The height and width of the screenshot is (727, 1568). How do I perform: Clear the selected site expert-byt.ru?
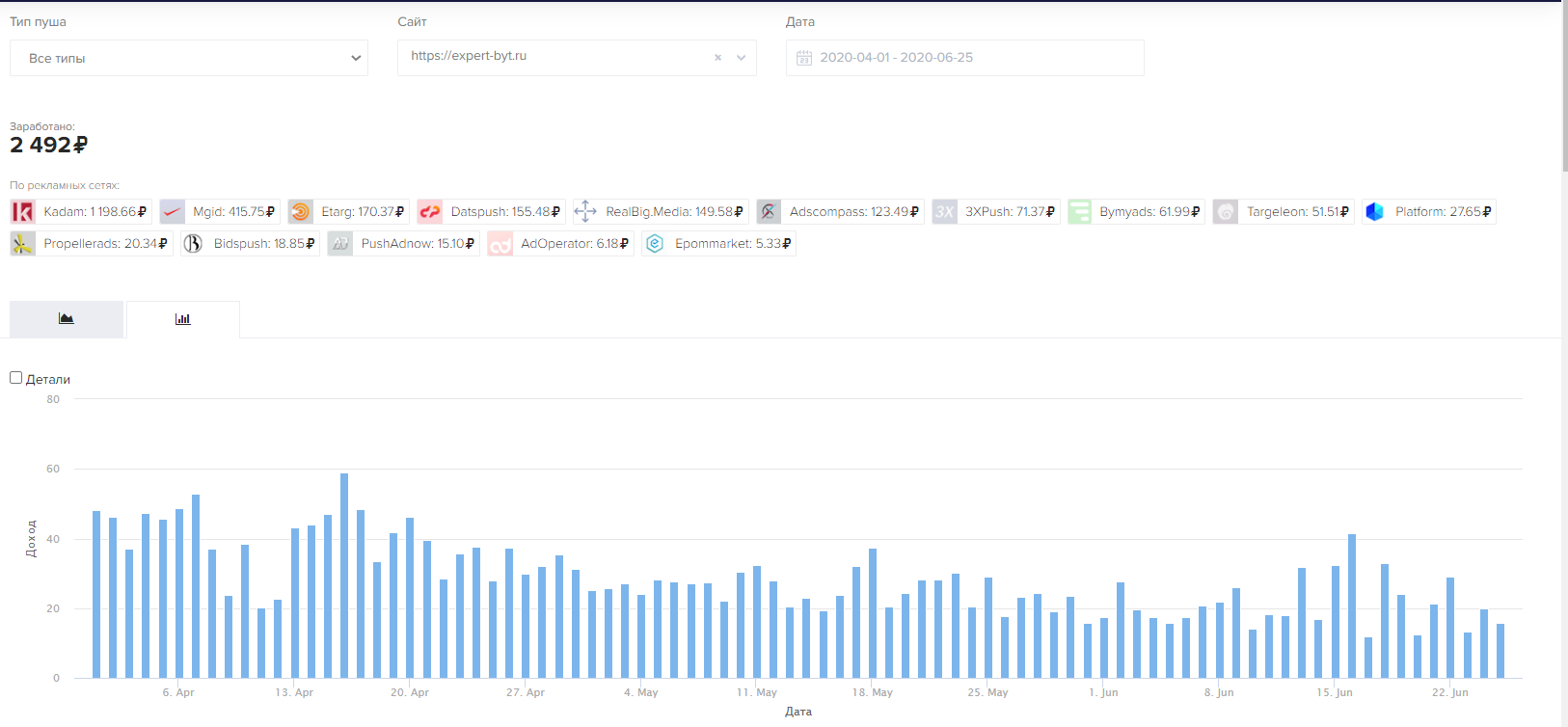[717, 58]
